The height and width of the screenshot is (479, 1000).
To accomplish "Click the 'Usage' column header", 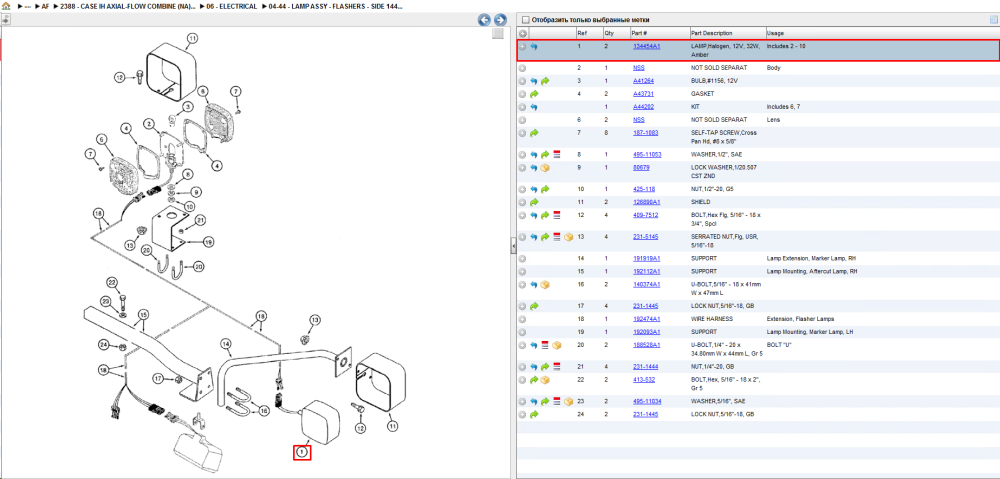I will point(776,33).
